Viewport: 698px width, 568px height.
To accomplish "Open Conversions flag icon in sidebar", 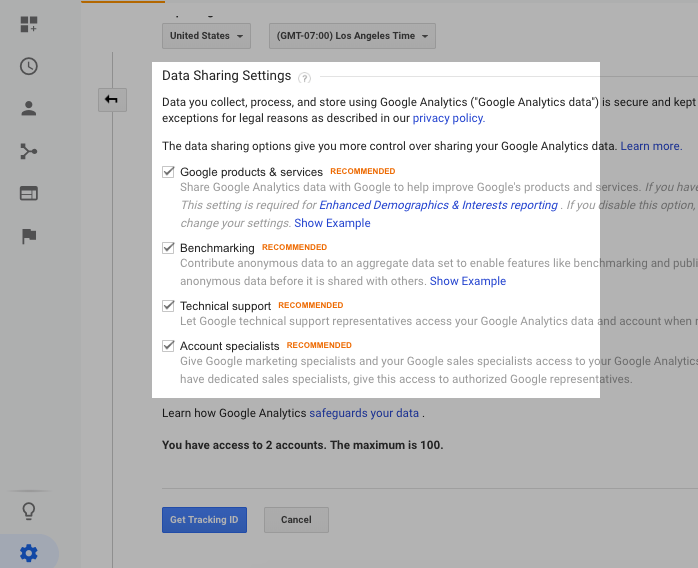I will [x=28, y=236].
